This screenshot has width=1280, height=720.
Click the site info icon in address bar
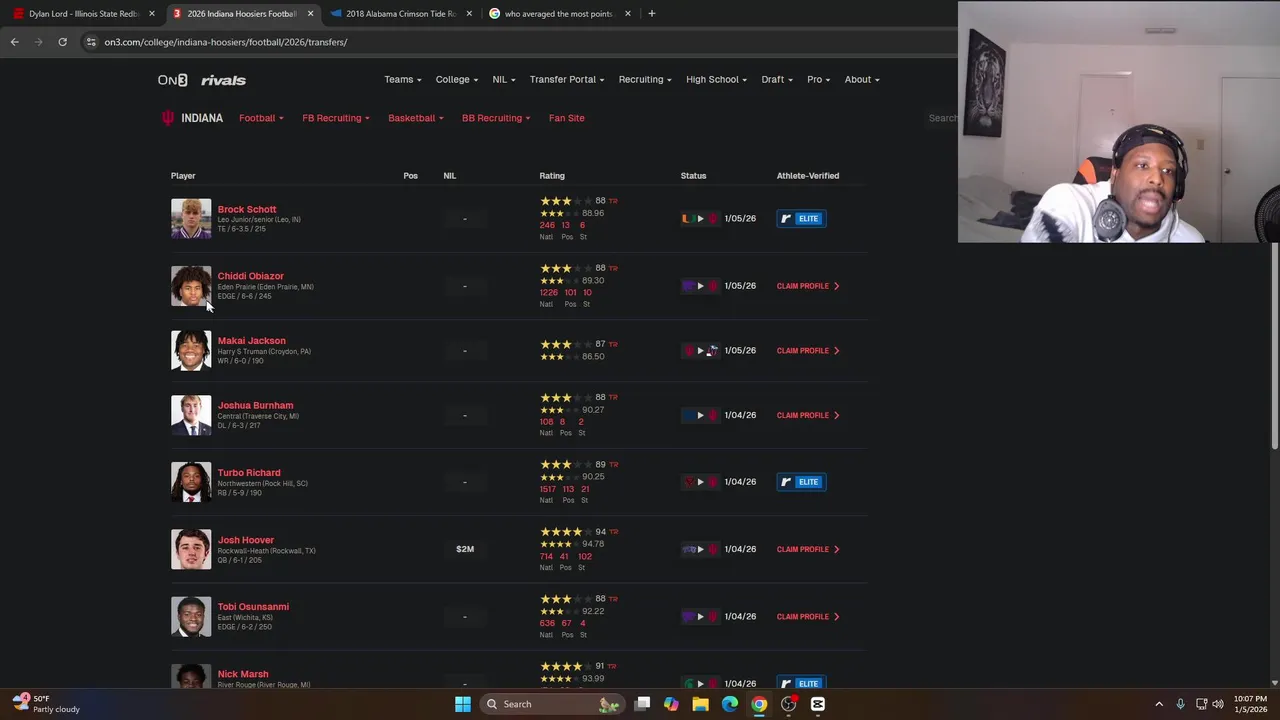click(x=91, y=42)
